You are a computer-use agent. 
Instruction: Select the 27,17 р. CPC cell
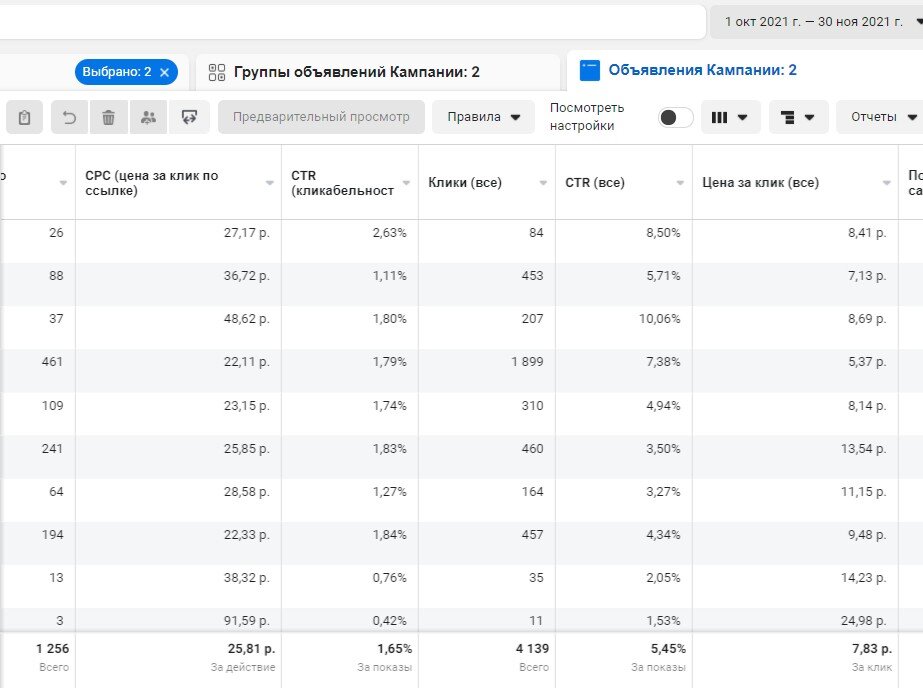(x=246, y=233)
